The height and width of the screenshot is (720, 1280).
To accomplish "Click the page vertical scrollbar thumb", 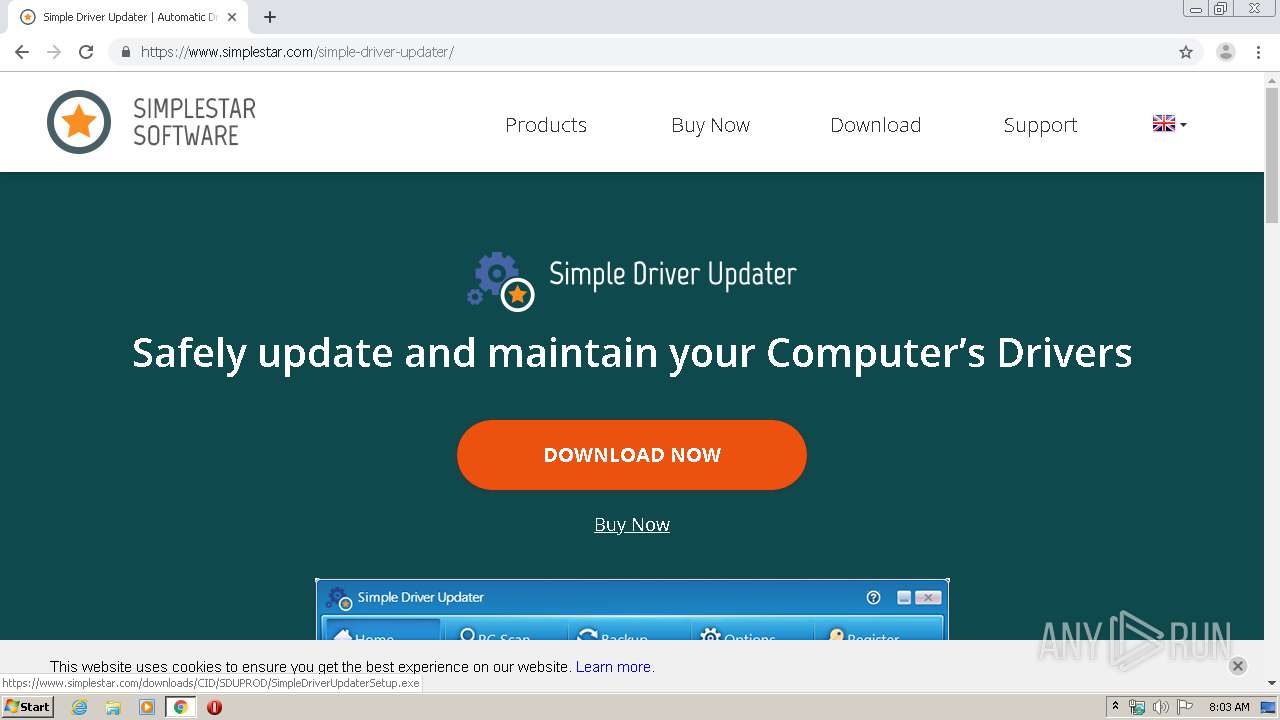I will (x=1272, y=156).
